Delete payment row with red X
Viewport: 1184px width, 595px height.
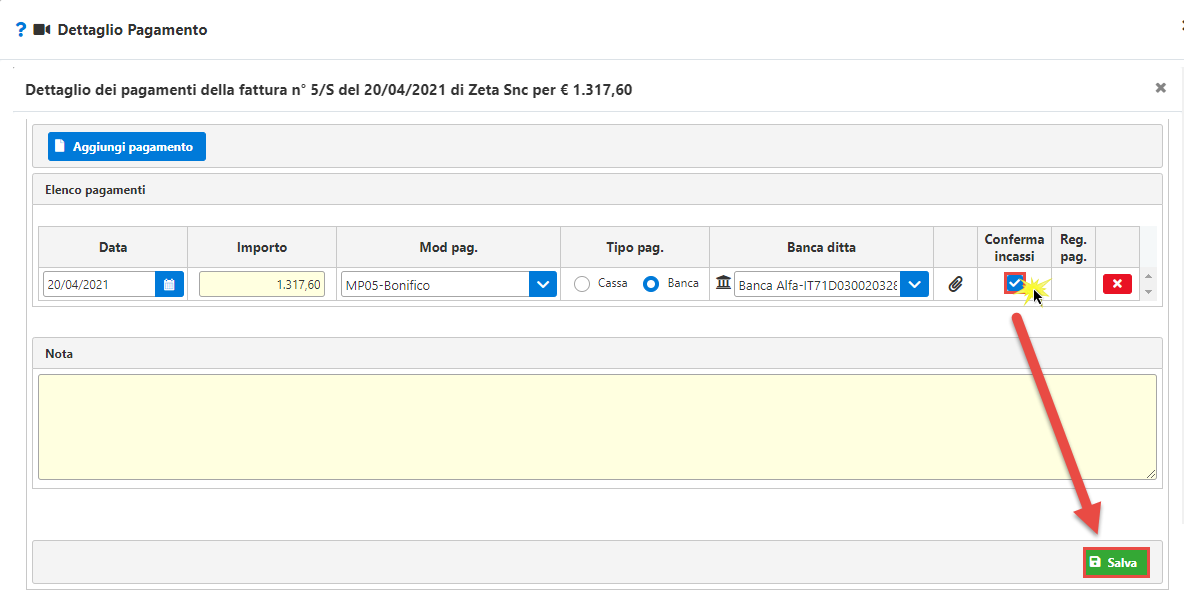point(1117,284)
